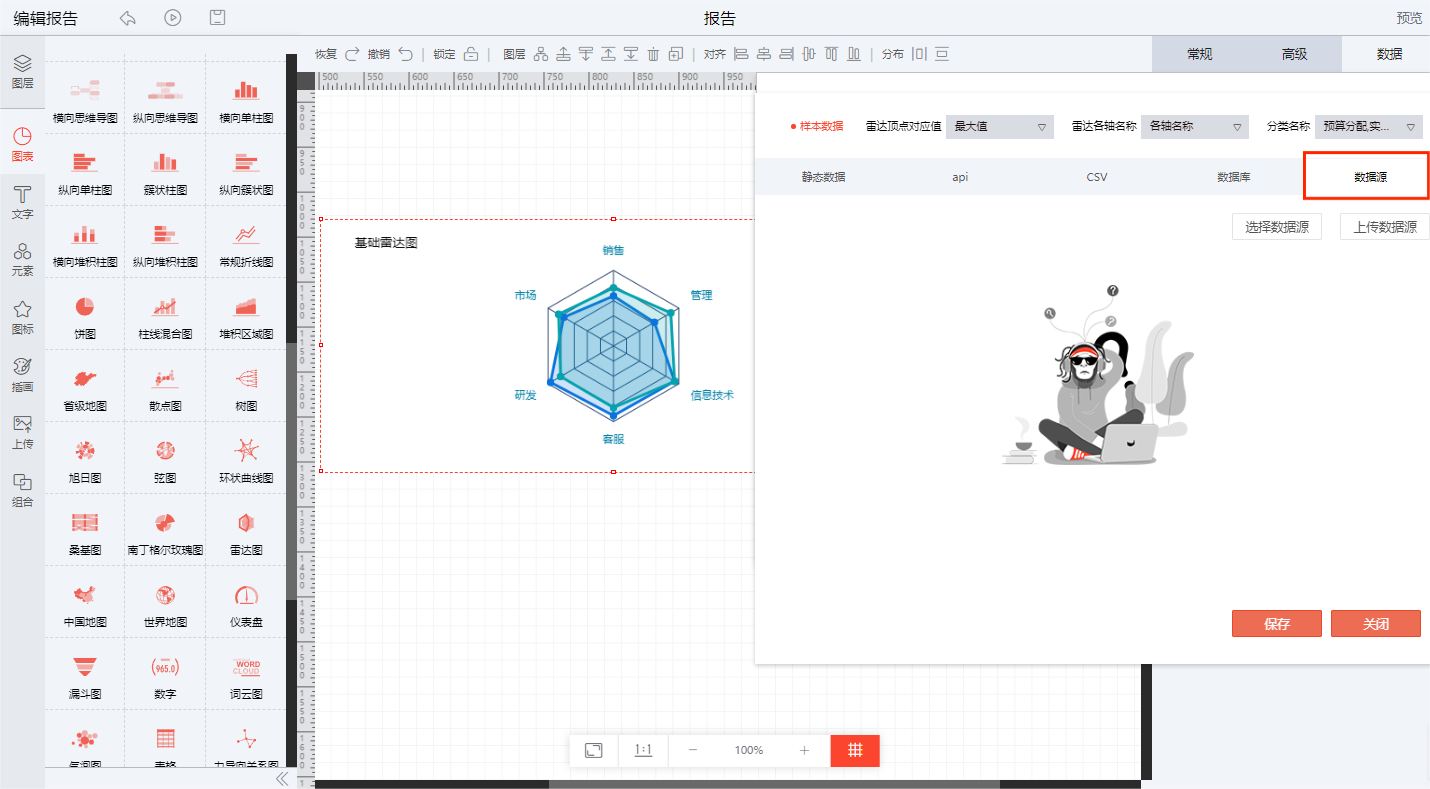Screen dimensions: 1430x789
Task: Switch to the 数据库 tab
Action: coord(1233,177)
